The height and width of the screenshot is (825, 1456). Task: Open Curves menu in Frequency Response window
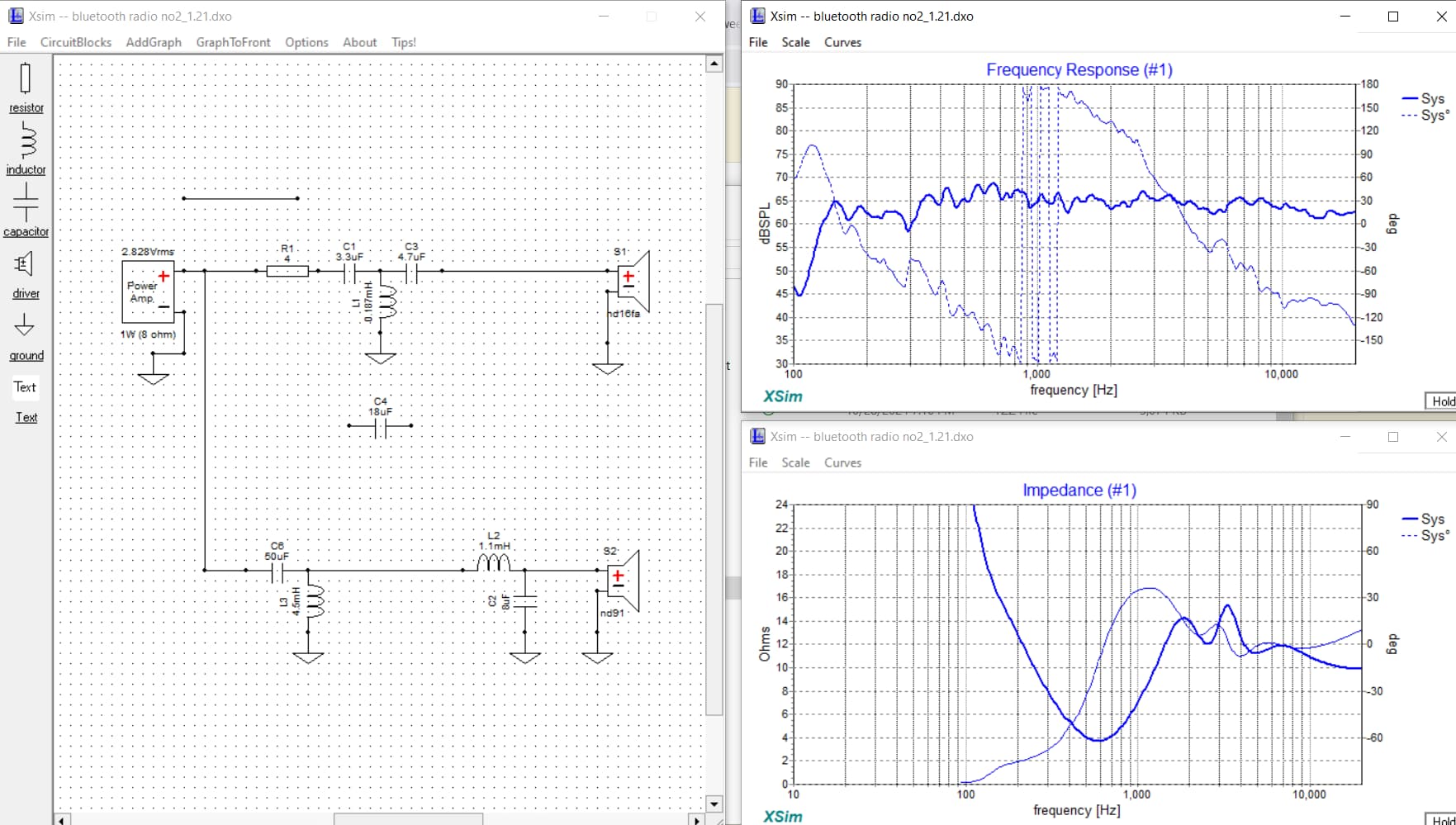click(842, 42)
